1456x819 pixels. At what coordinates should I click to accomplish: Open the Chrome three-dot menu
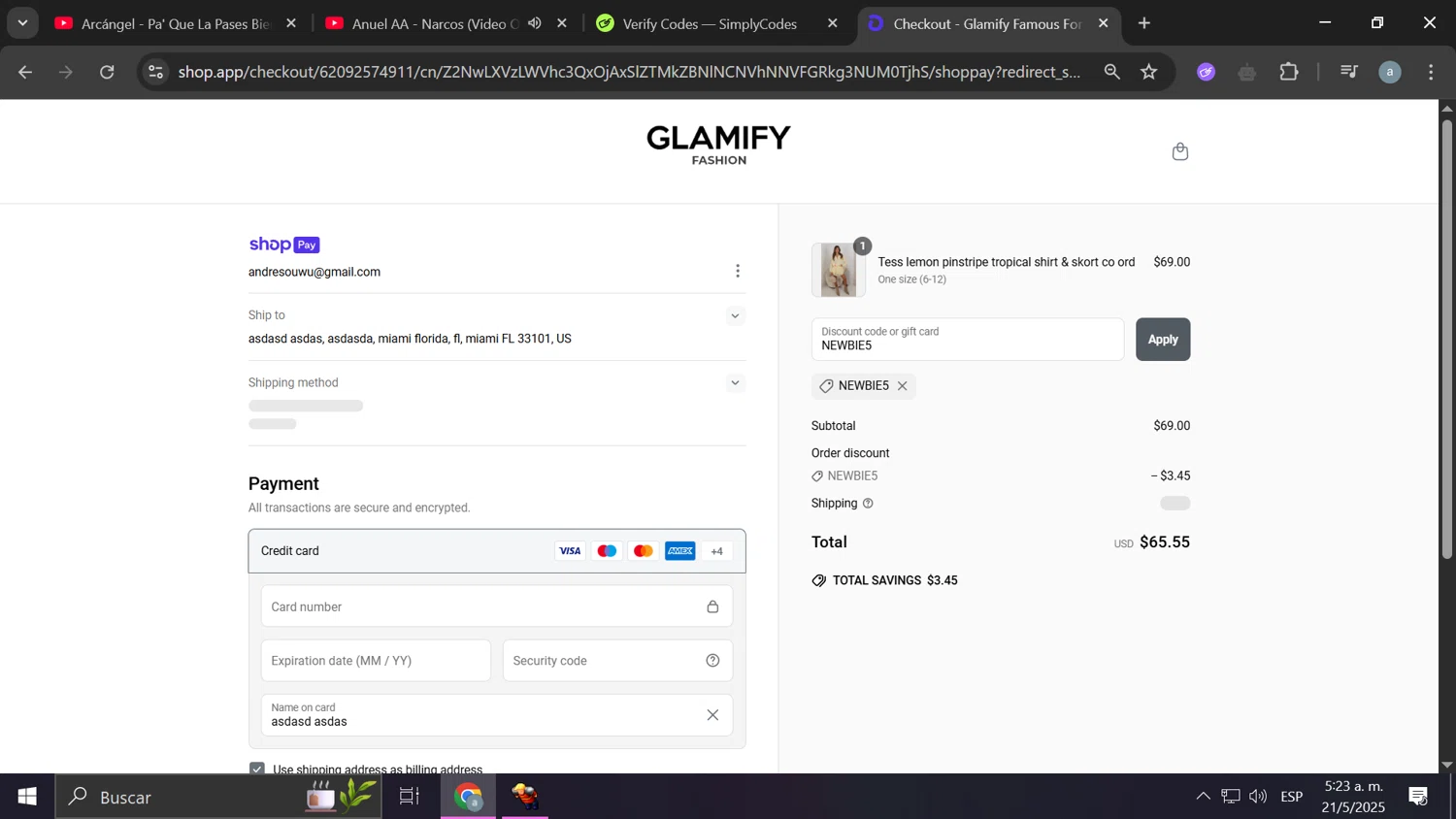[x=1432, y=72]
